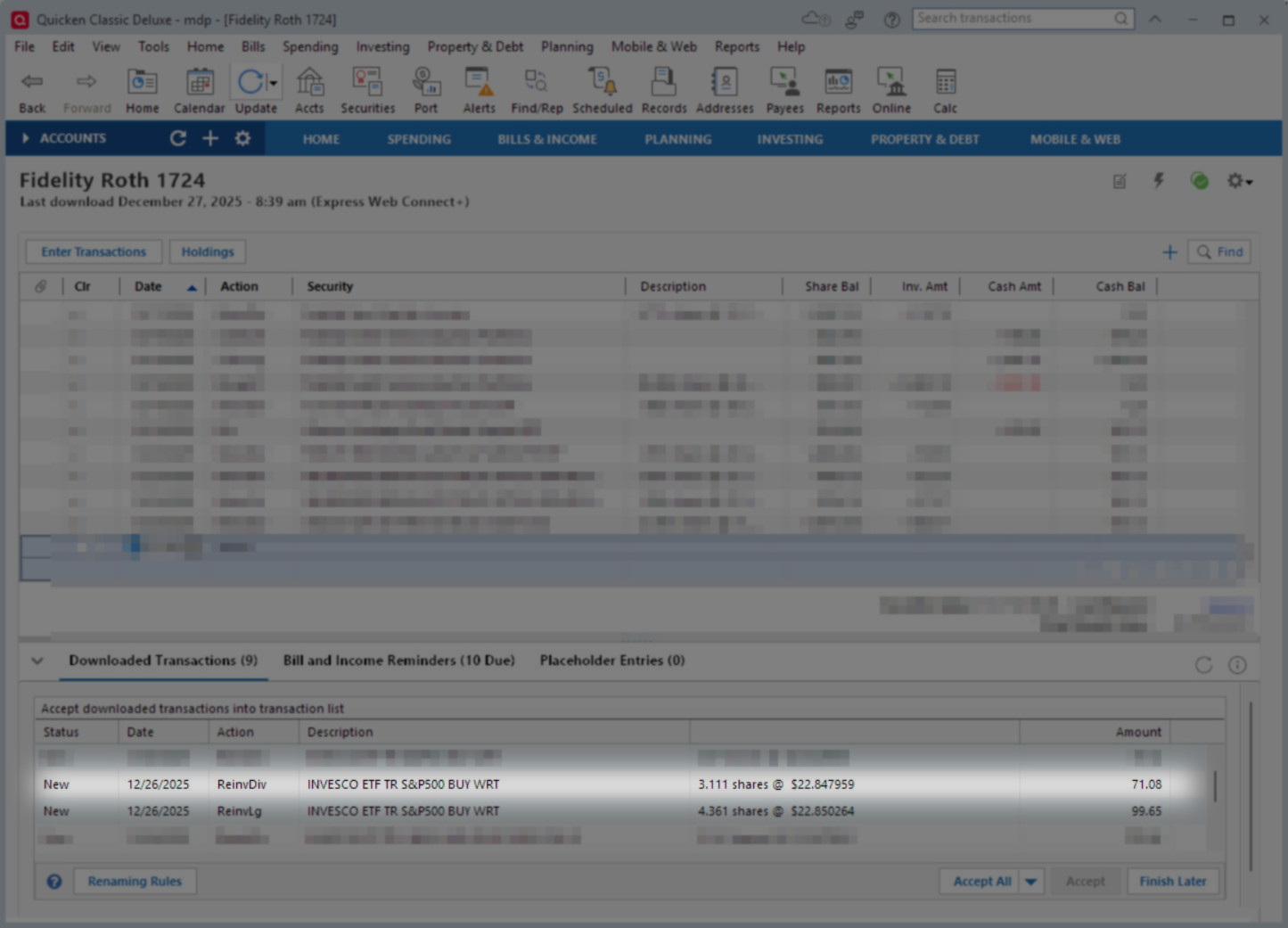Select the Downloaded Transactions tab
The image size is (1288, 928).
(163, 661)
